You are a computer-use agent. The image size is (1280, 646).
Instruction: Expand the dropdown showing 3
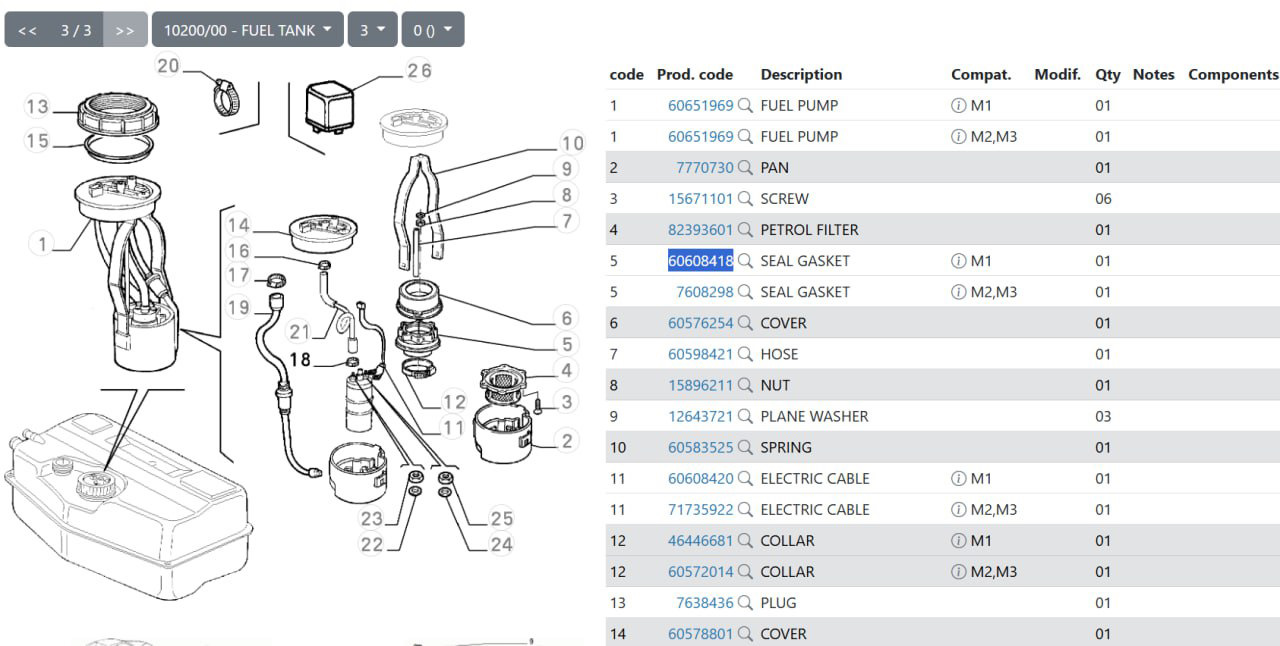(x=372, y=30)
